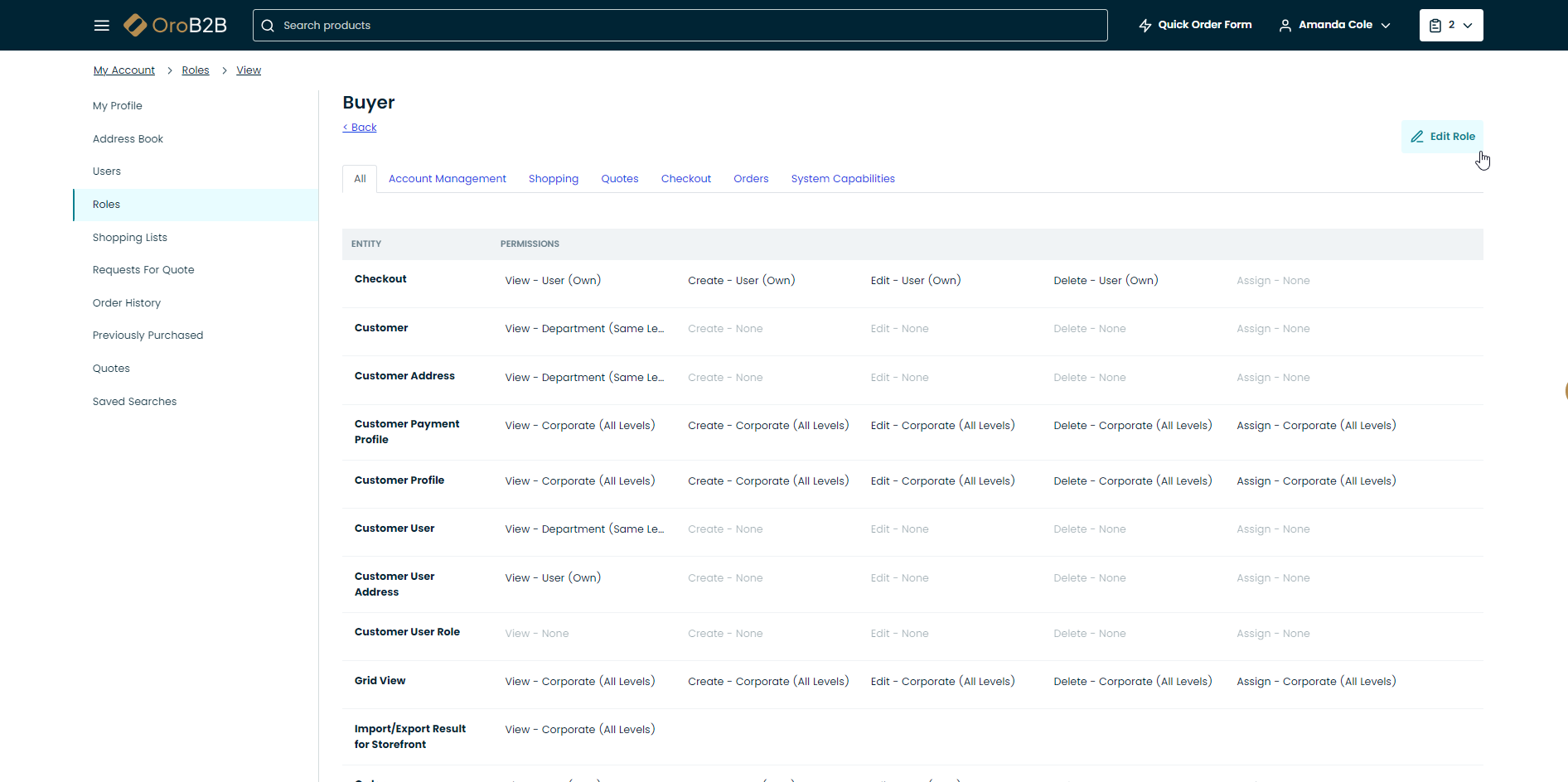Click the Quick Order Form lightning icon
The image size is (1568, 782).
click(1145, 26)
